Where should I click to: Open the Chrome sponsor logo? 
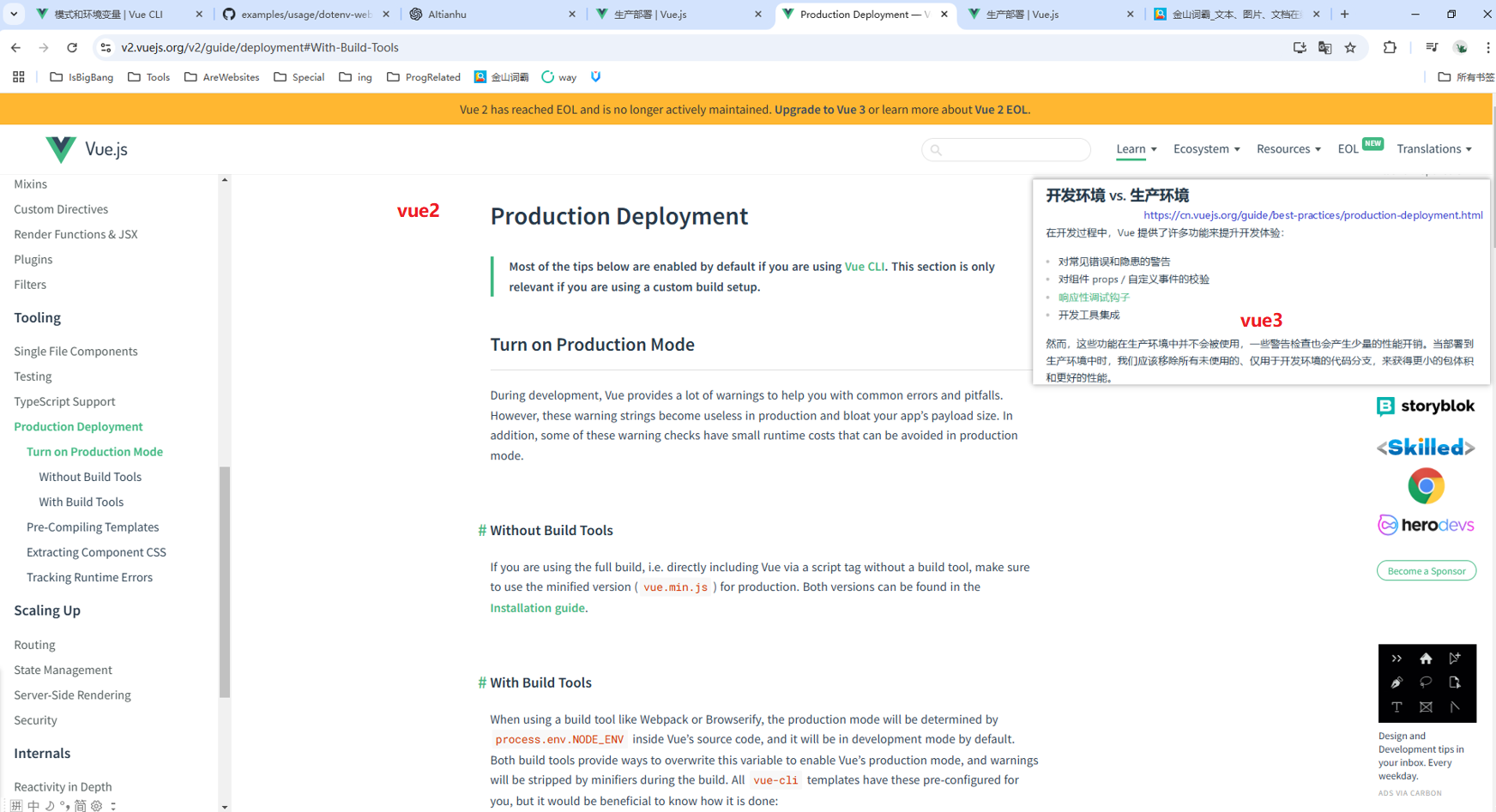click(x=1426, y=486)
